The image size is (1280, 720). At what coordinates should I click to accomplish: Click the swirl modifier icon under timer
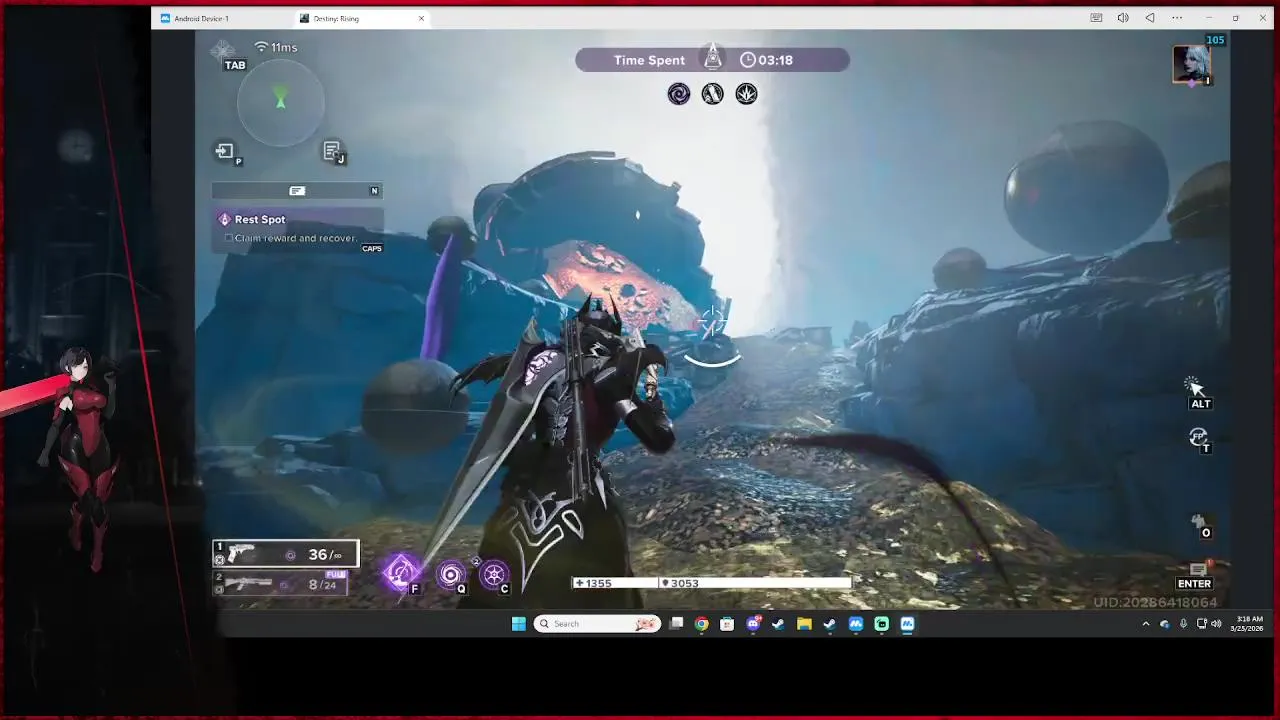tap(678, 94)
